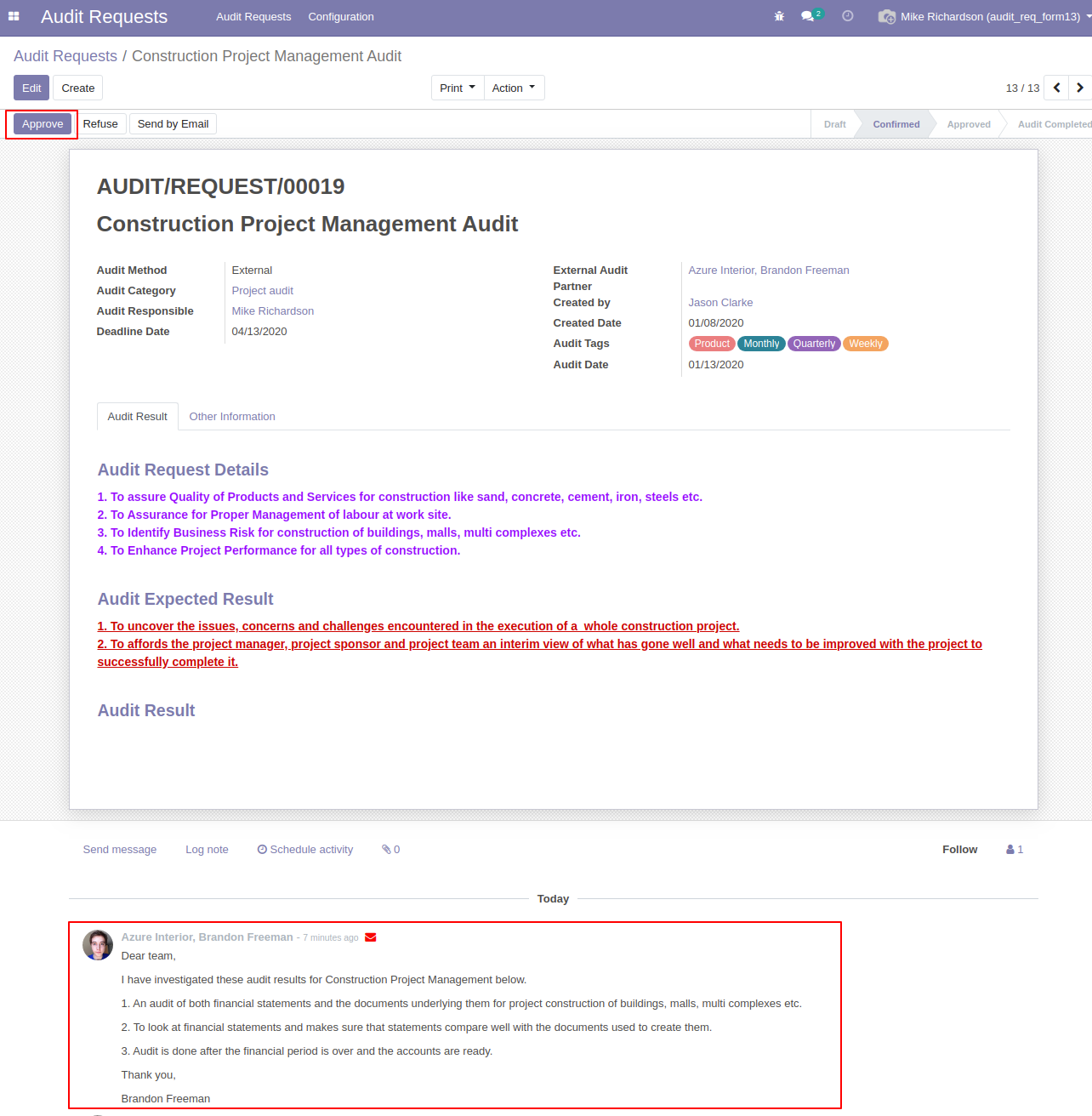Click the debug bug icon
Screen dimensions: 1092x1116
(779, 16)
